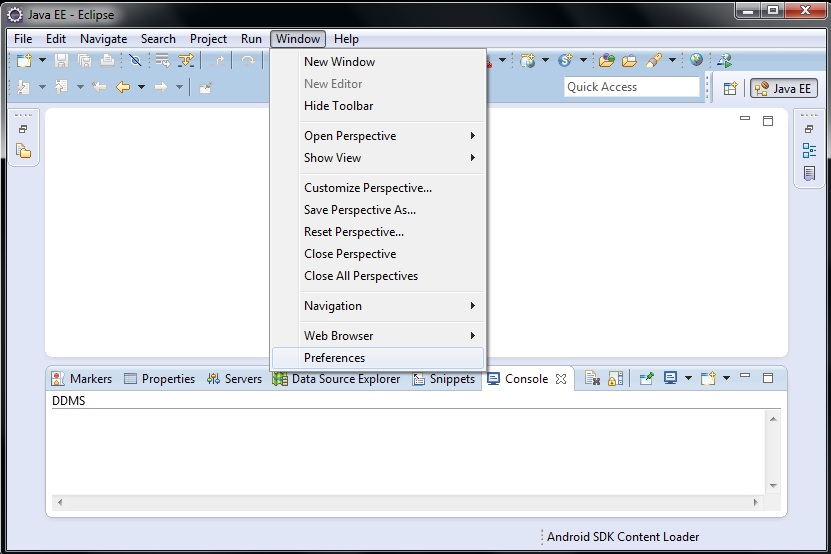Expand the Navigation submenu
The image size is (831, 554).
[378, 305]
